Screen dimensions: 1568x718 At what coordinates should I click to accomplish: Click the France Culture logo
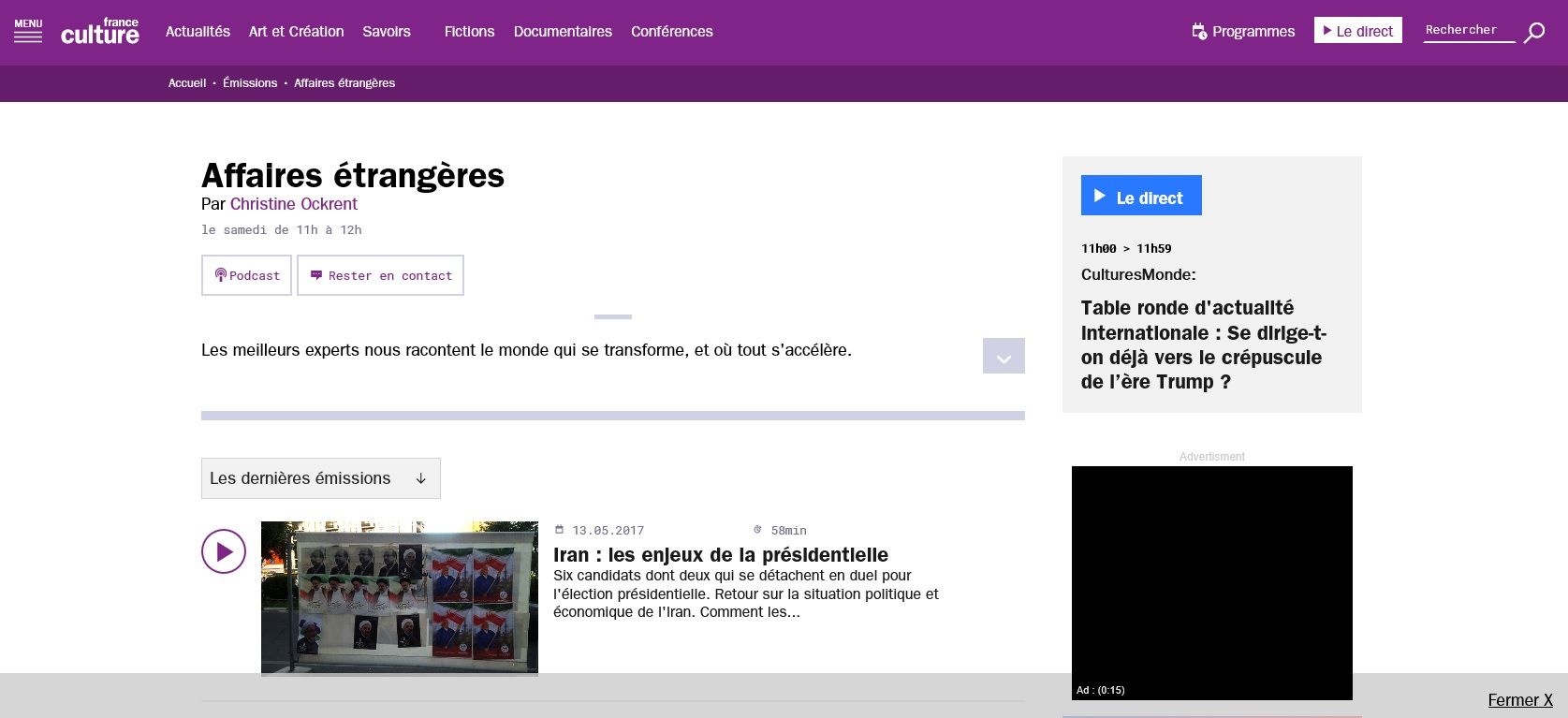100,32
